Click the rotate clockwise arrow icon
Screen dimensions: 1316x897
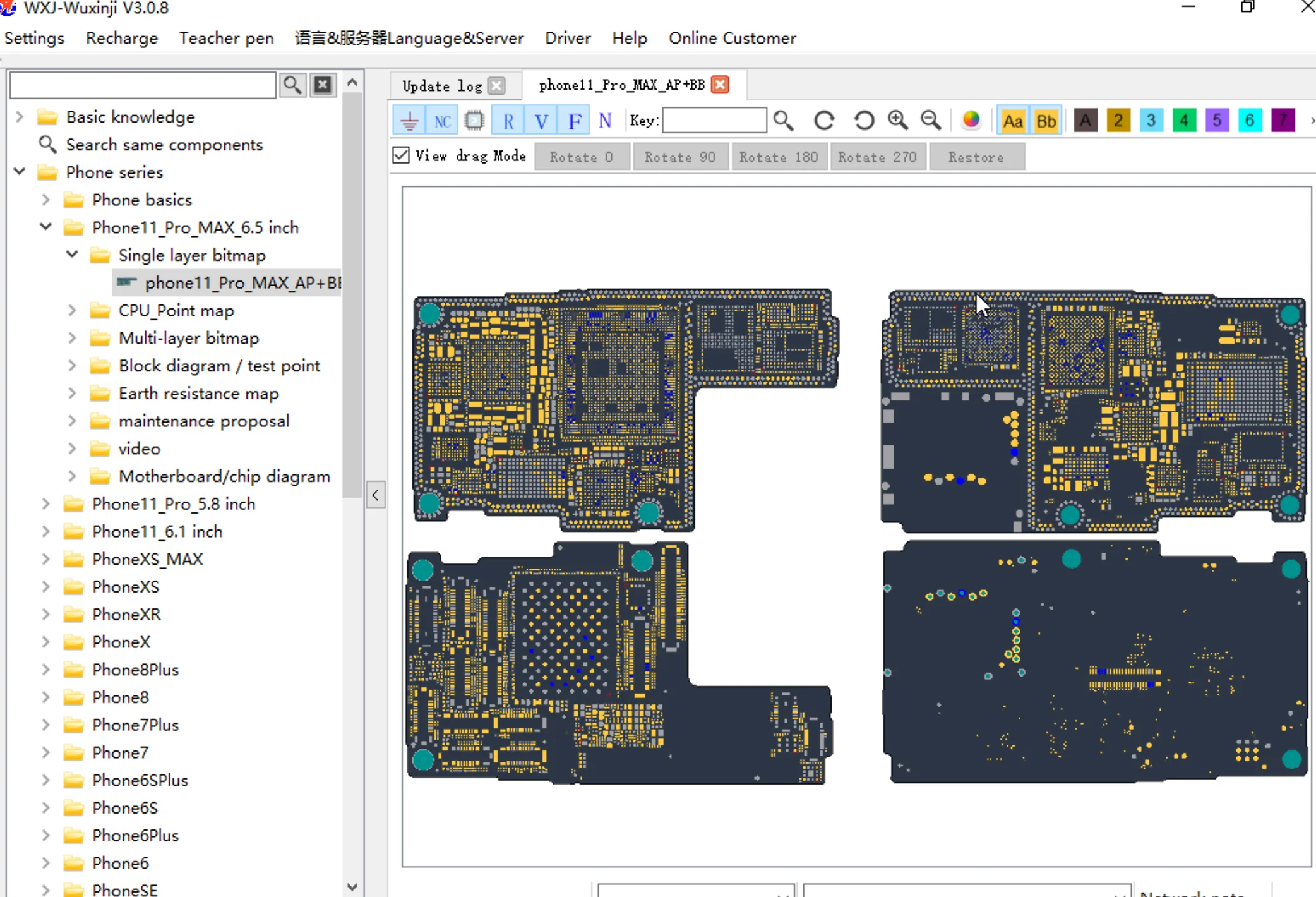point(824,120)
